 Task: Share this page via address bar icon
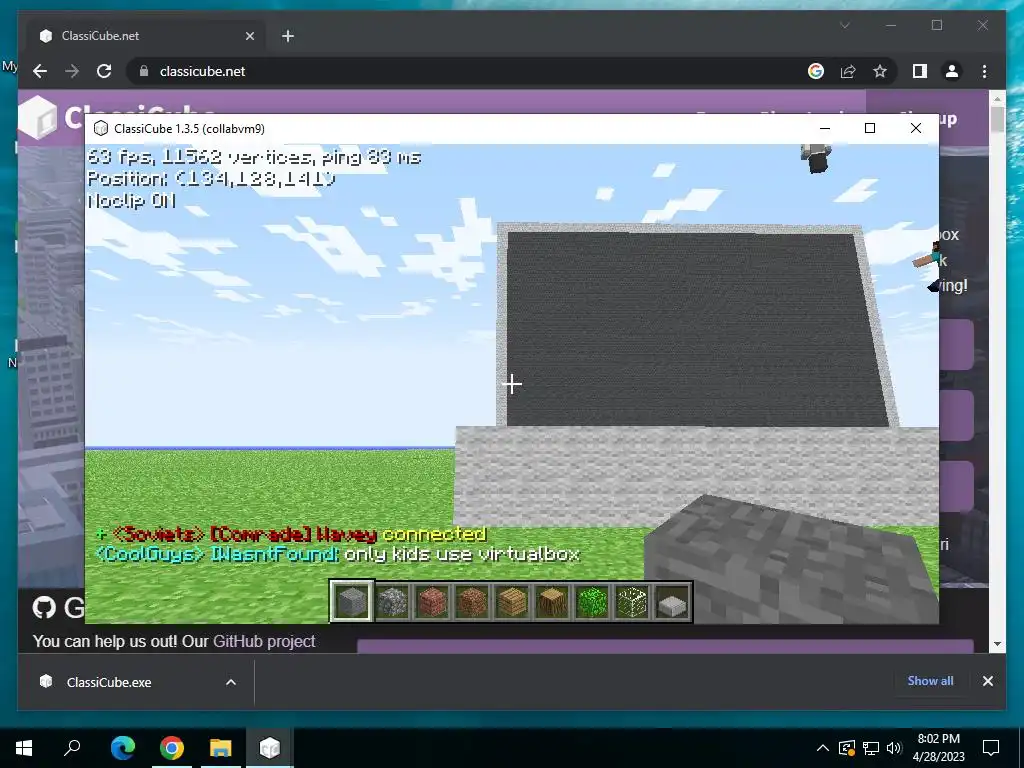click(x=848, y=71)
